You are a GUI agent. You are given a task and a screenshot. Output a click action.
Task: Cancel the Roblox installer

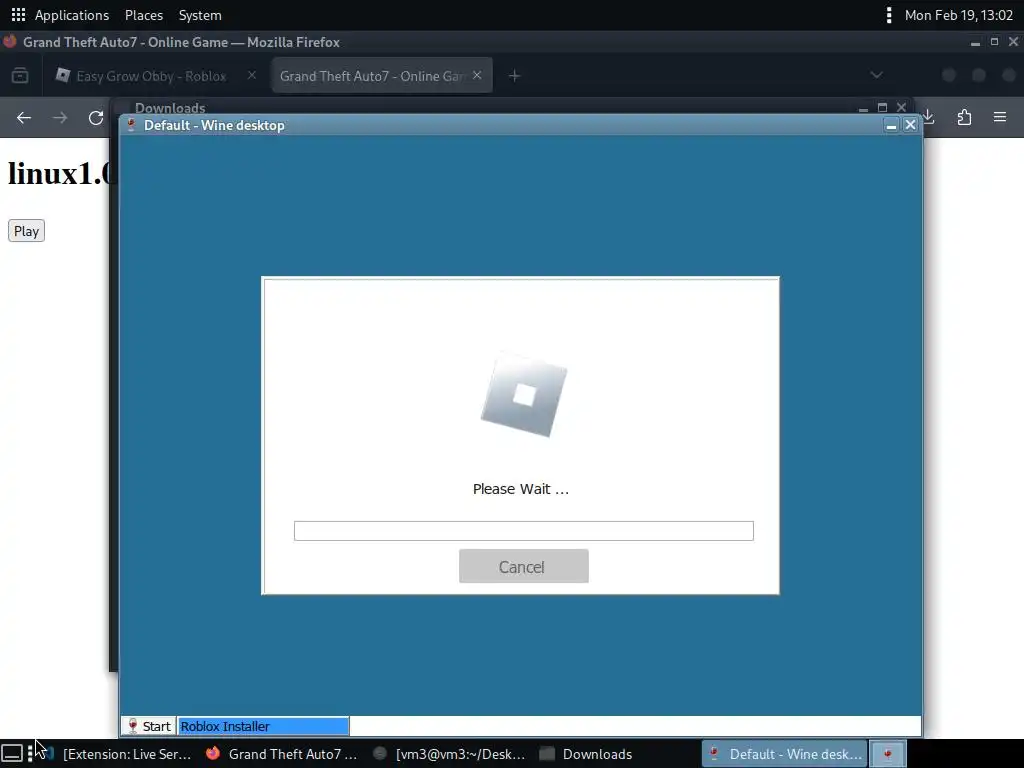click(524, 566)
